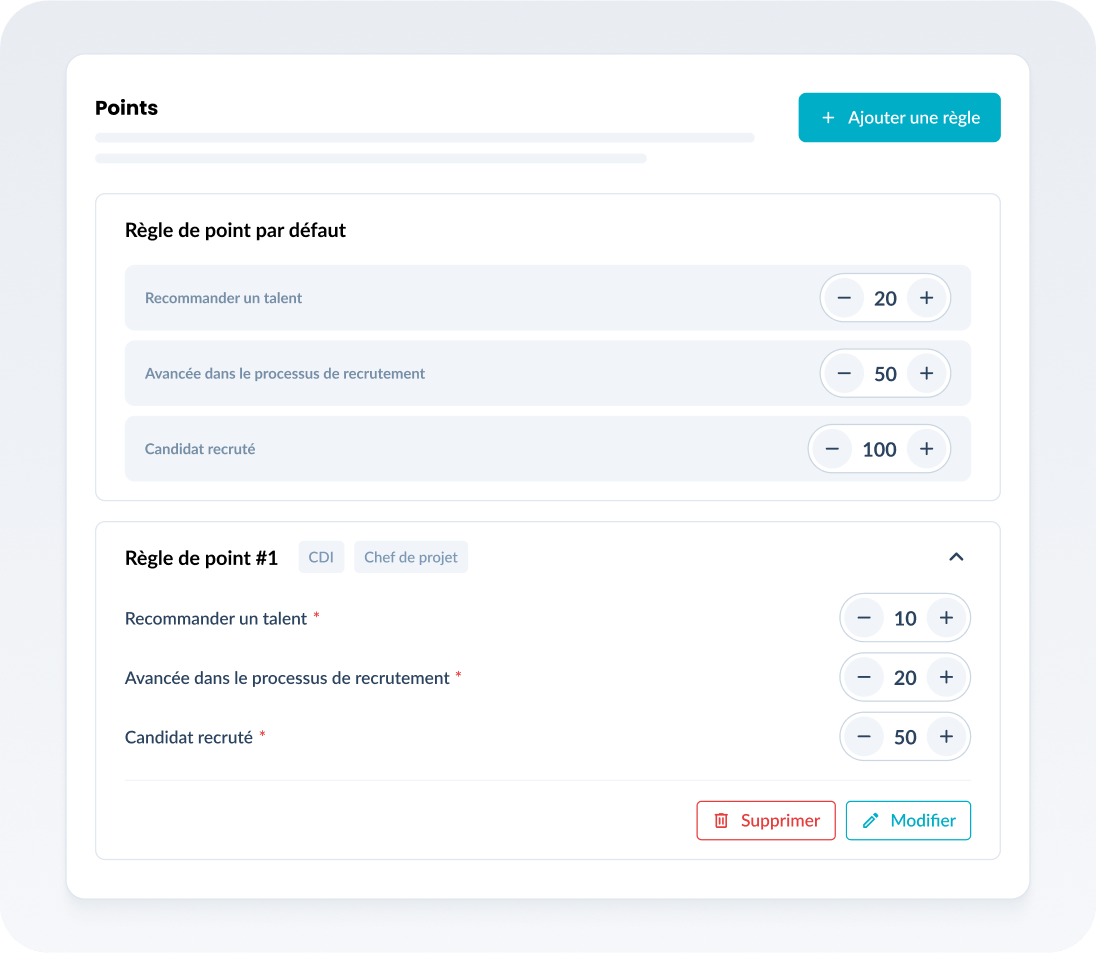The width and height of the screenshot is (1096, 953).
Task: Click the rule #1 Recommander value 10
Action: [x=905, y=619]
